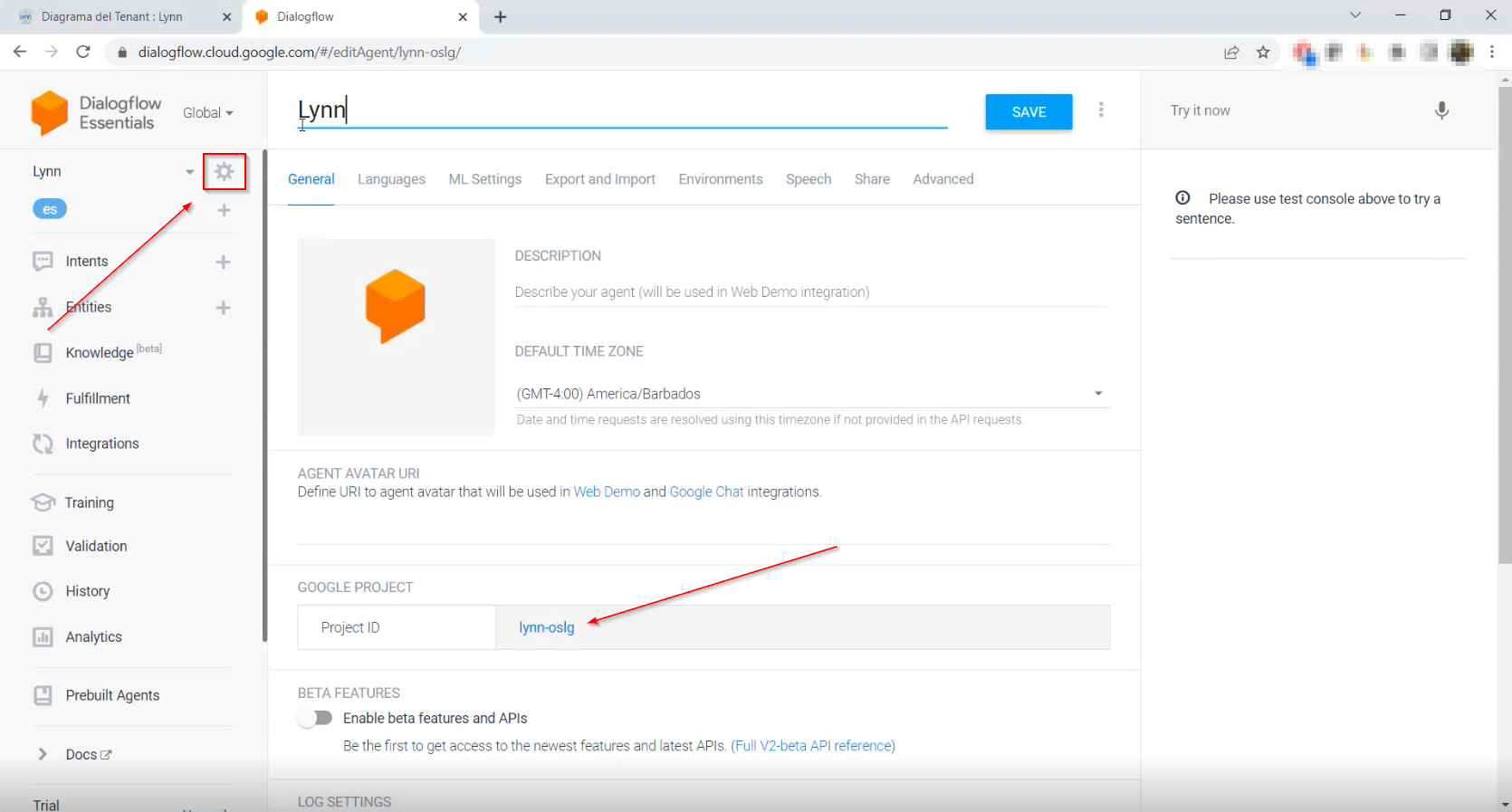Create a new entity with plus icon
Image resolution: width=1512 pixels, height=812 pixels.
(223, 308)
